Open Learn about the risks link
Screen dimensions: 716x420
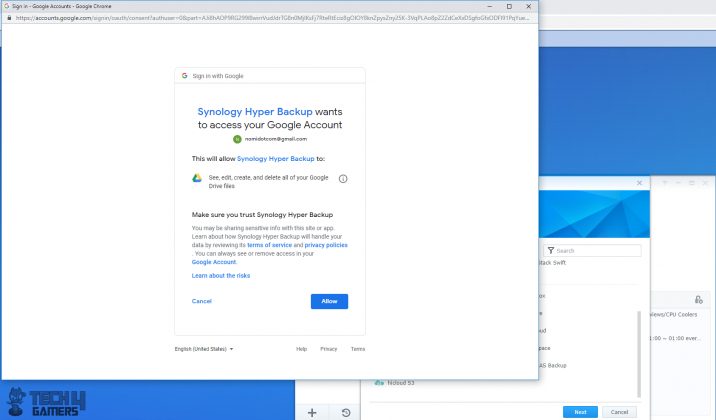click(x=221, y=276)
